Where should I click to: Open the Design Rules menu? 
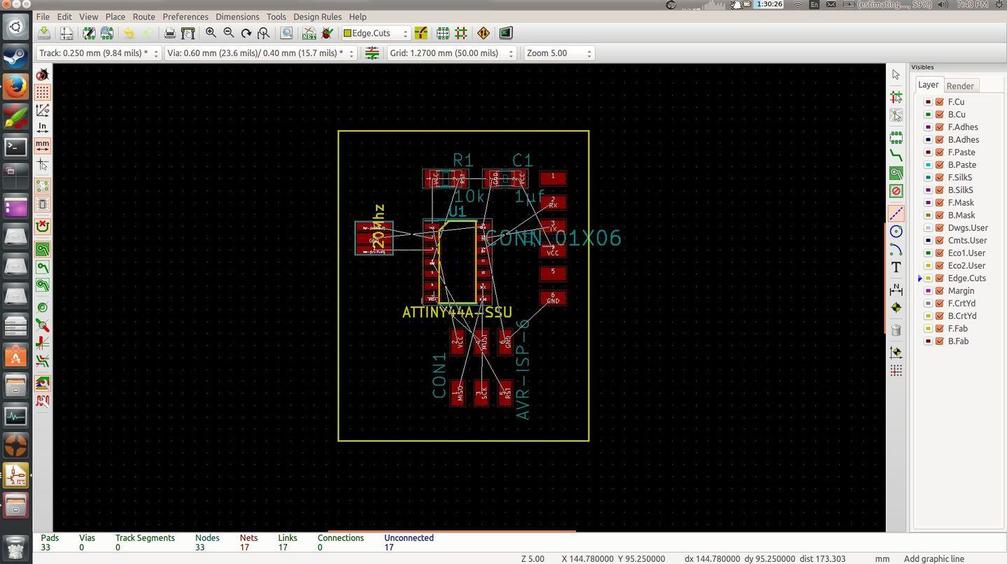[x=317, y=17]
